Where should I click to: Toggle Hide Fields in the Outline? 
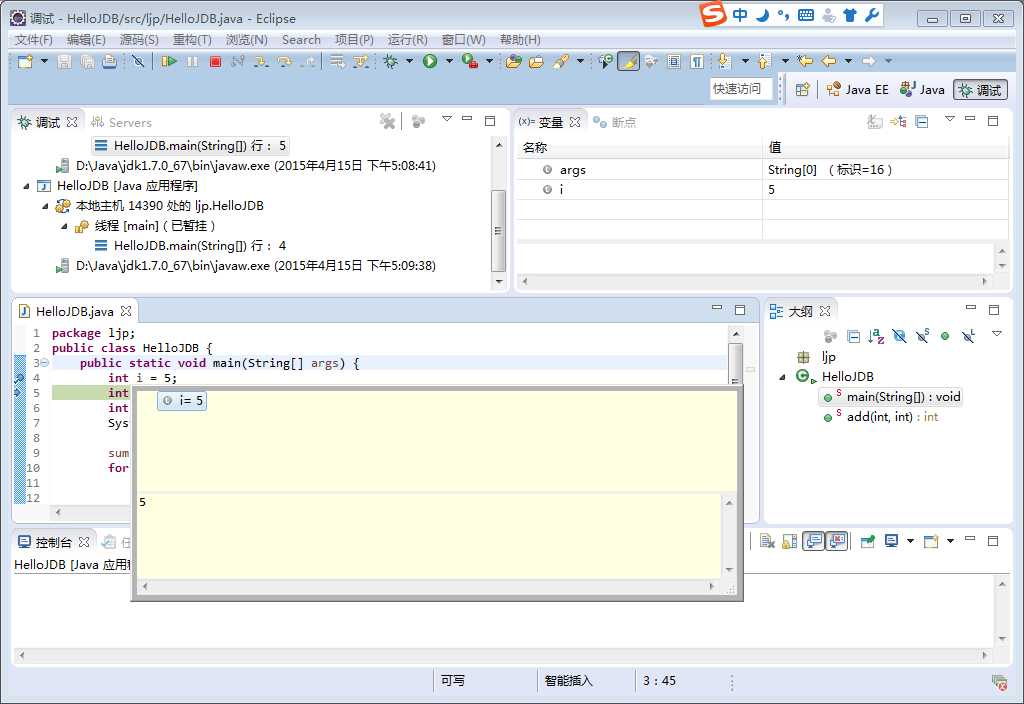point(899,336)
